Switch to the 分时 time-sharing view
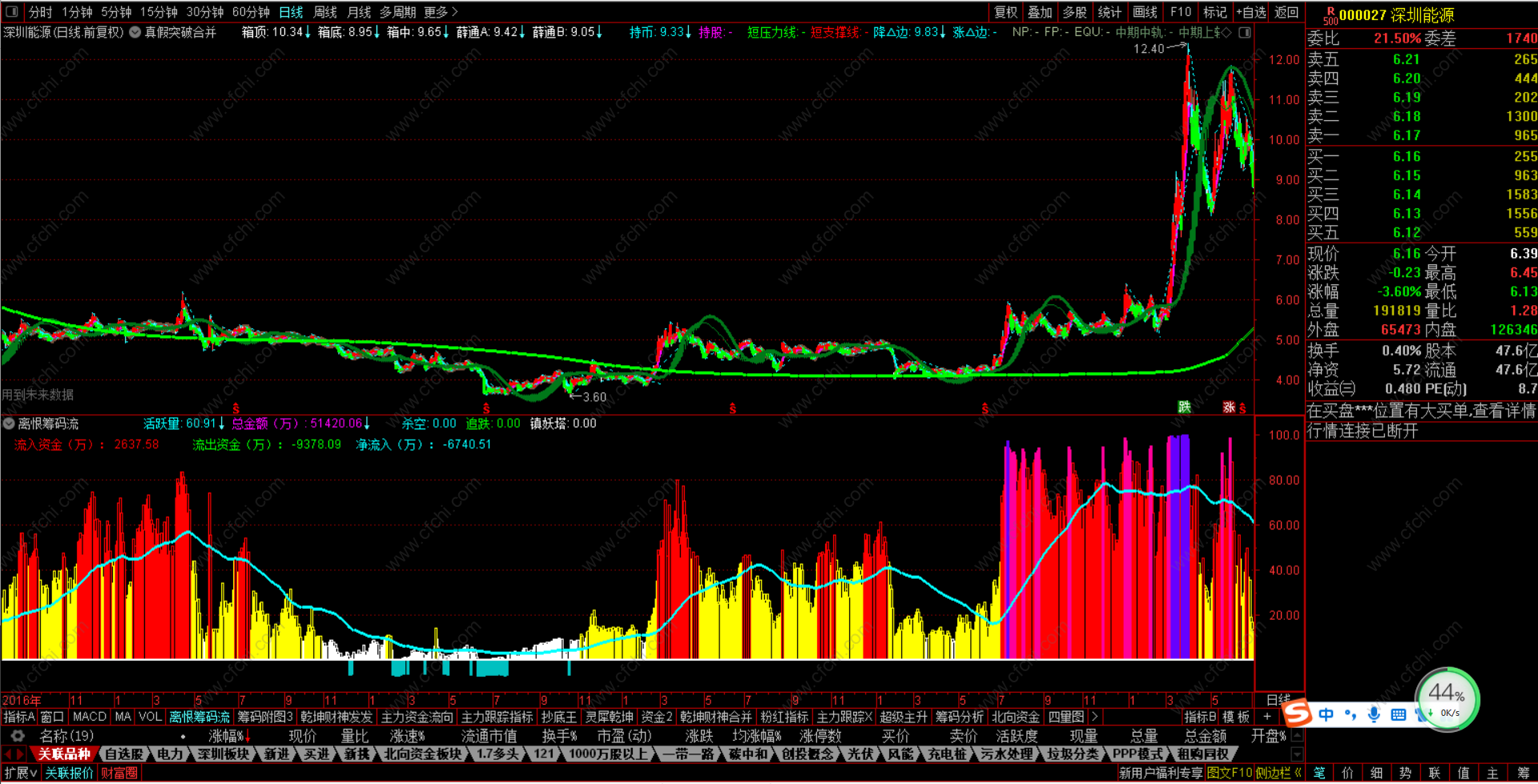This screenshot has width=1538, height=784. click(40, 12)
